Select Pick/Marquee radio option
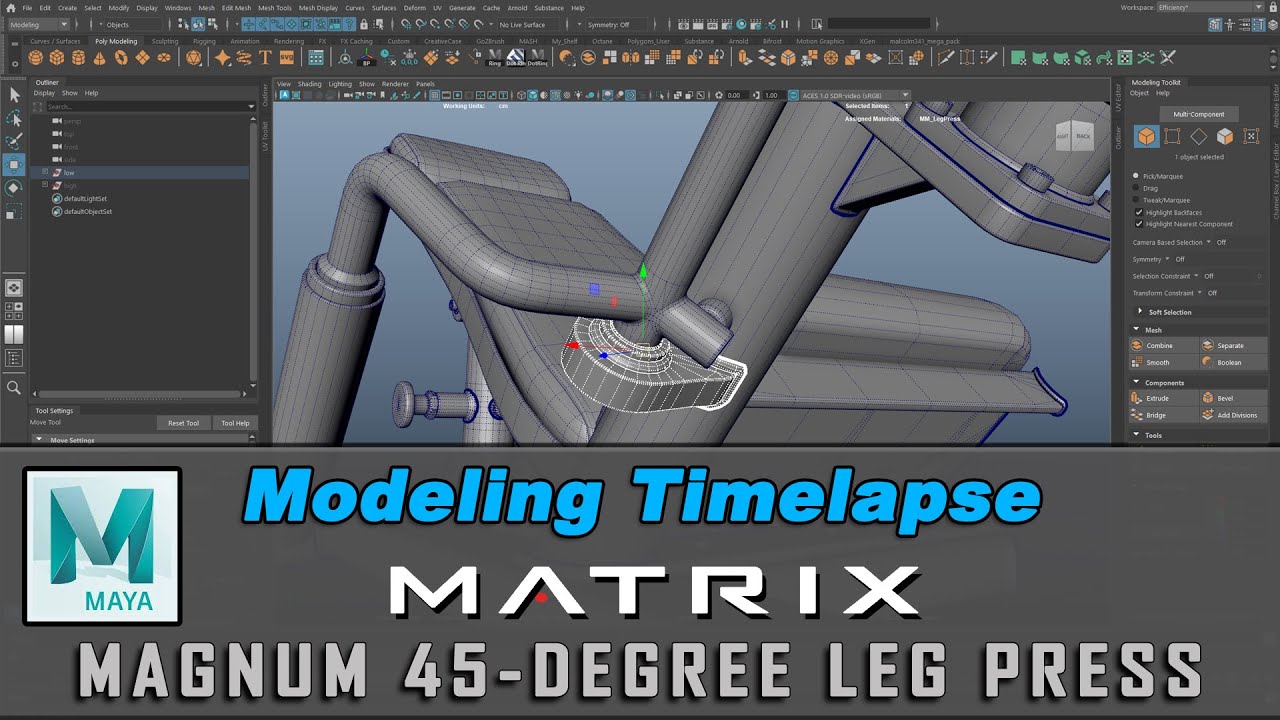The image size is (1280, 720). (x=1136, y=175)
